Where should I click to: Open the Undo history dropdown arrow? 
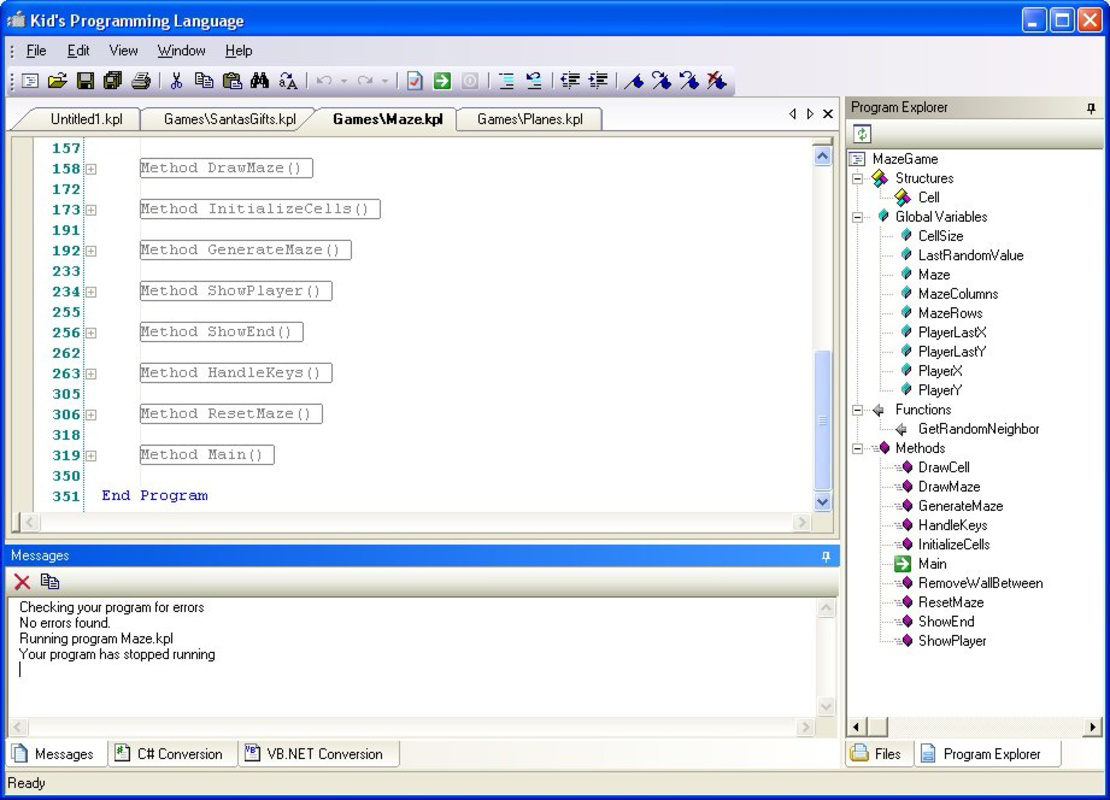[x=344, y=81]
